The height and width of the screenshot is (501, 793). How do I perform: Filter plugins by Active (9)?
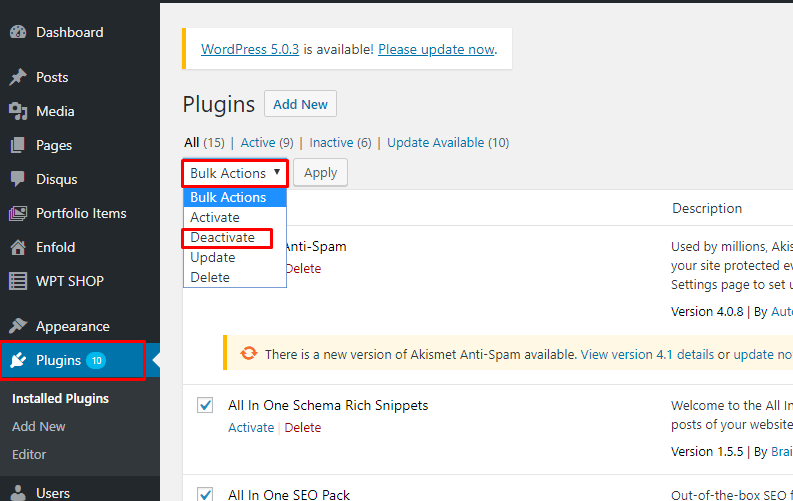tap(267, 143)
